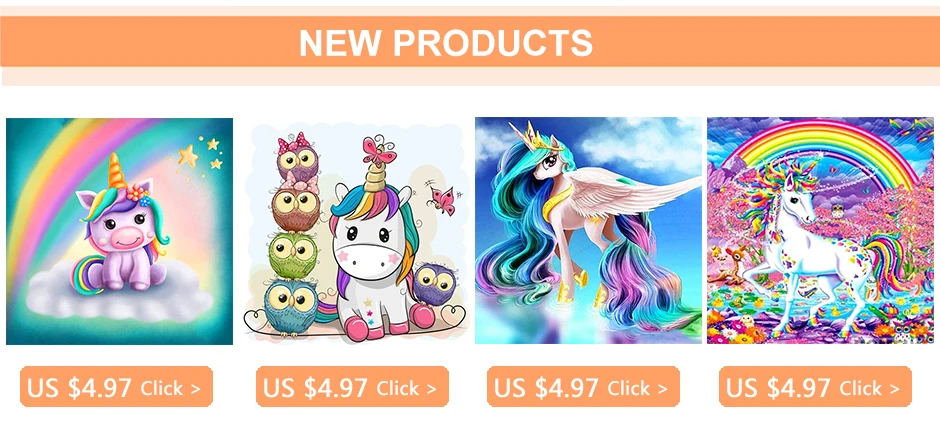Click the arrow chevron in the second price button

(x=432, y=388)
